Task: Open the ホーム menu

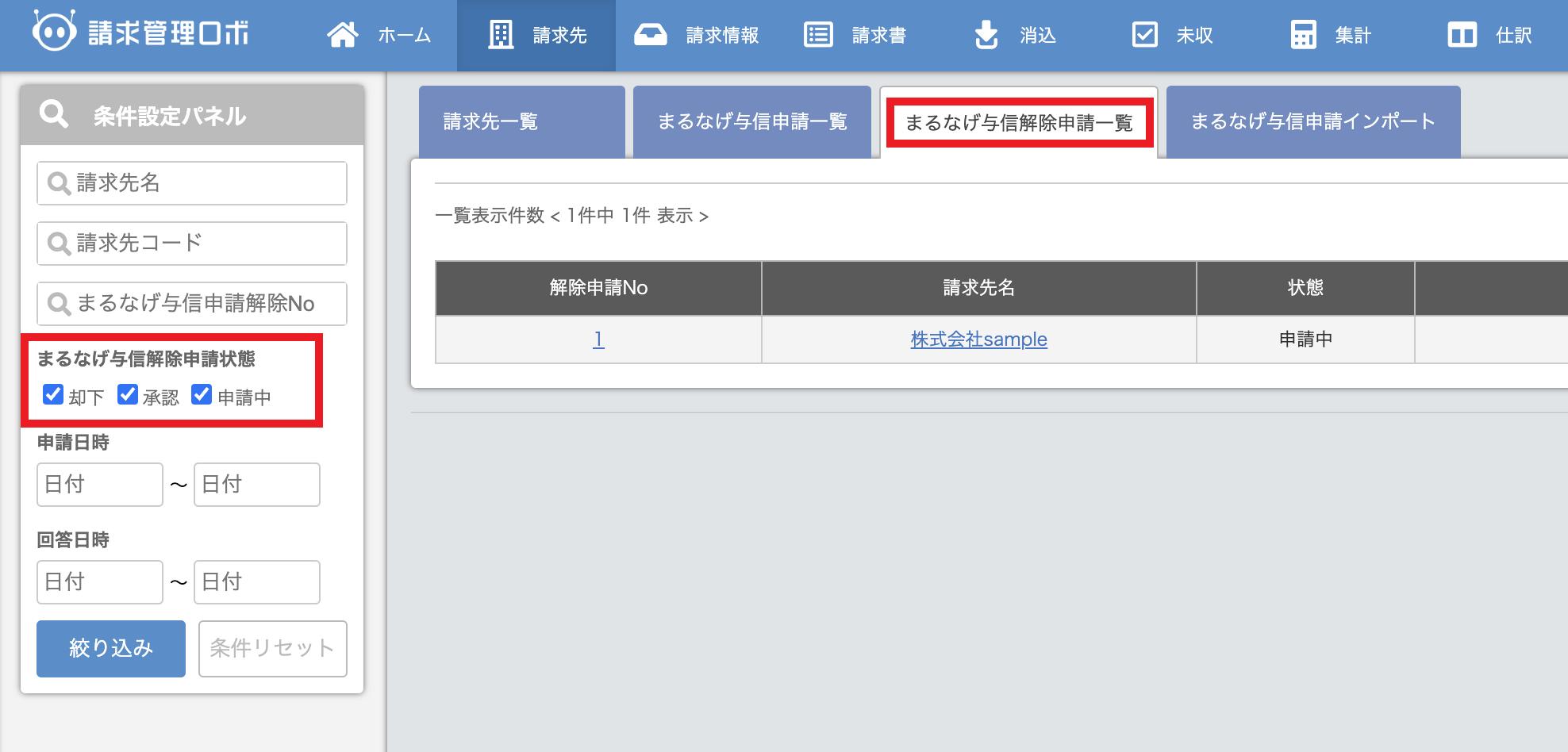Action: click(379, 35)
